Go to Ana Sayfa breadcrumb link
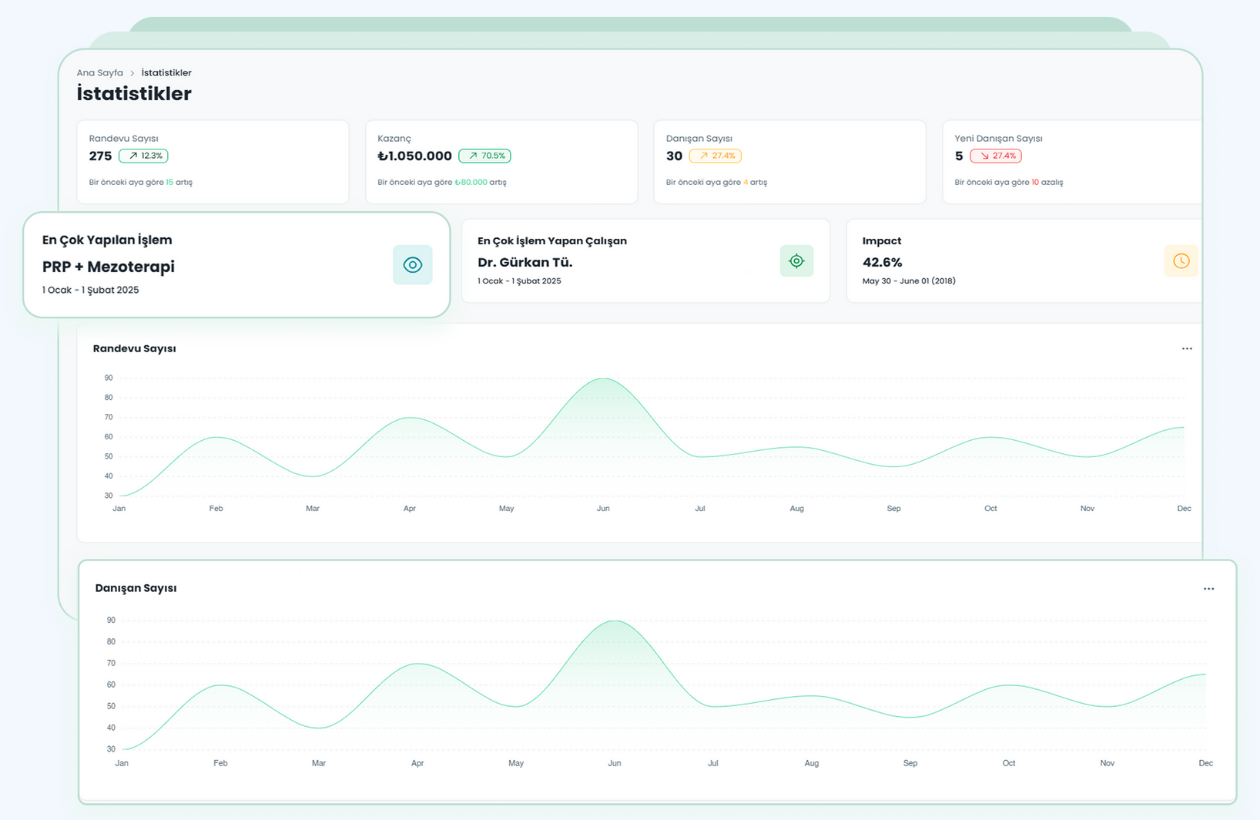The image size is (1260, 820). click(100, 73)
